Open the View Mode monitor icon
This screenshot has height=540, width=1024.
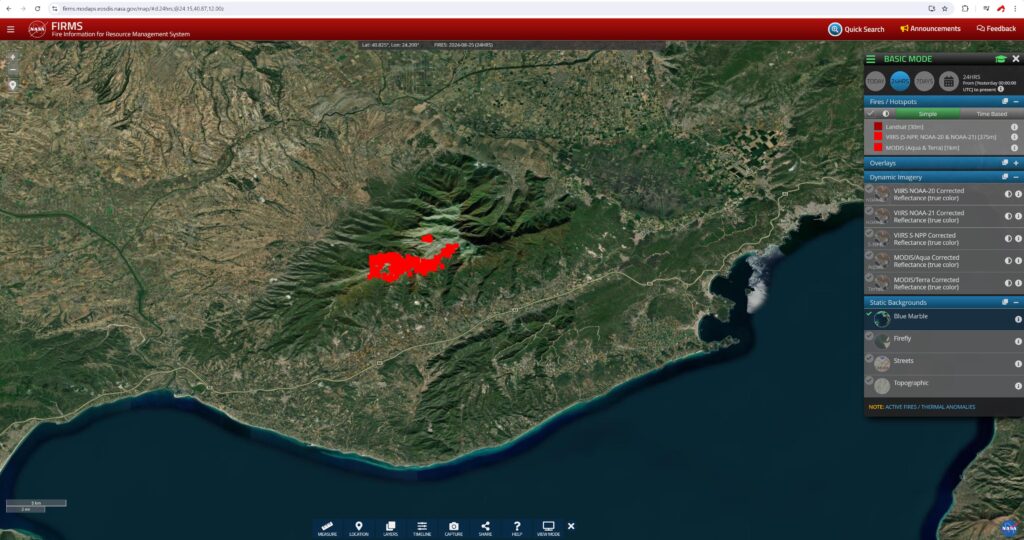(x=548, y=527)
